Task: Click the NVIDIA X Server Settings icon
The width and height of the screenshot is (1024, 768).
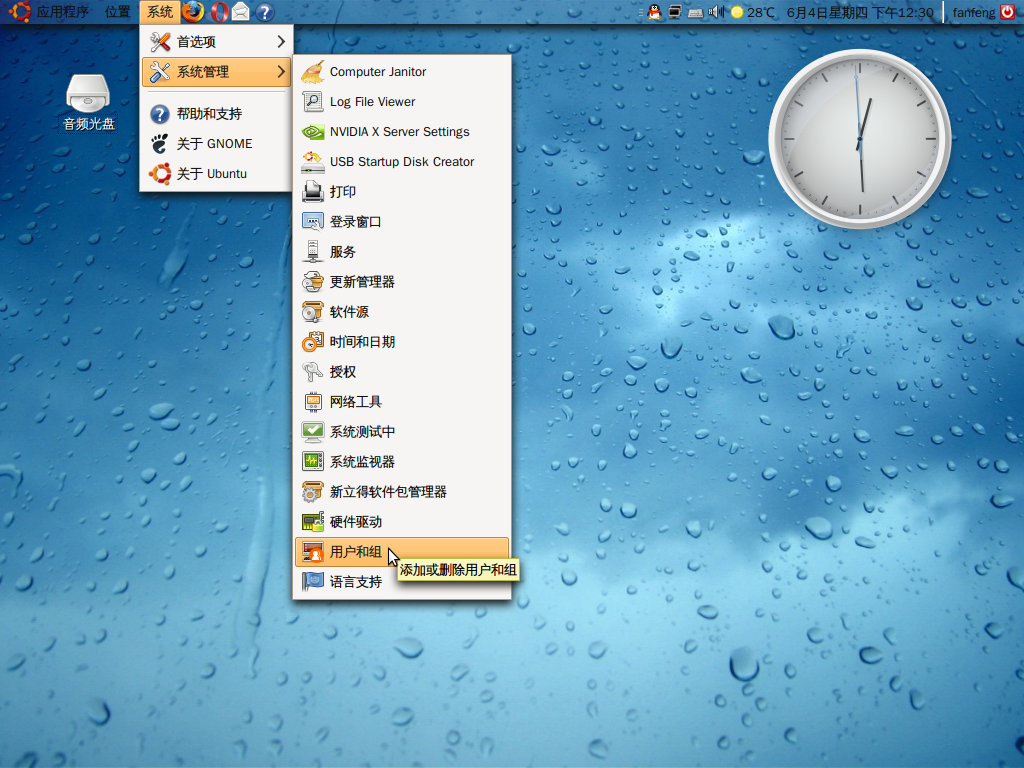Action: point(313,132)
